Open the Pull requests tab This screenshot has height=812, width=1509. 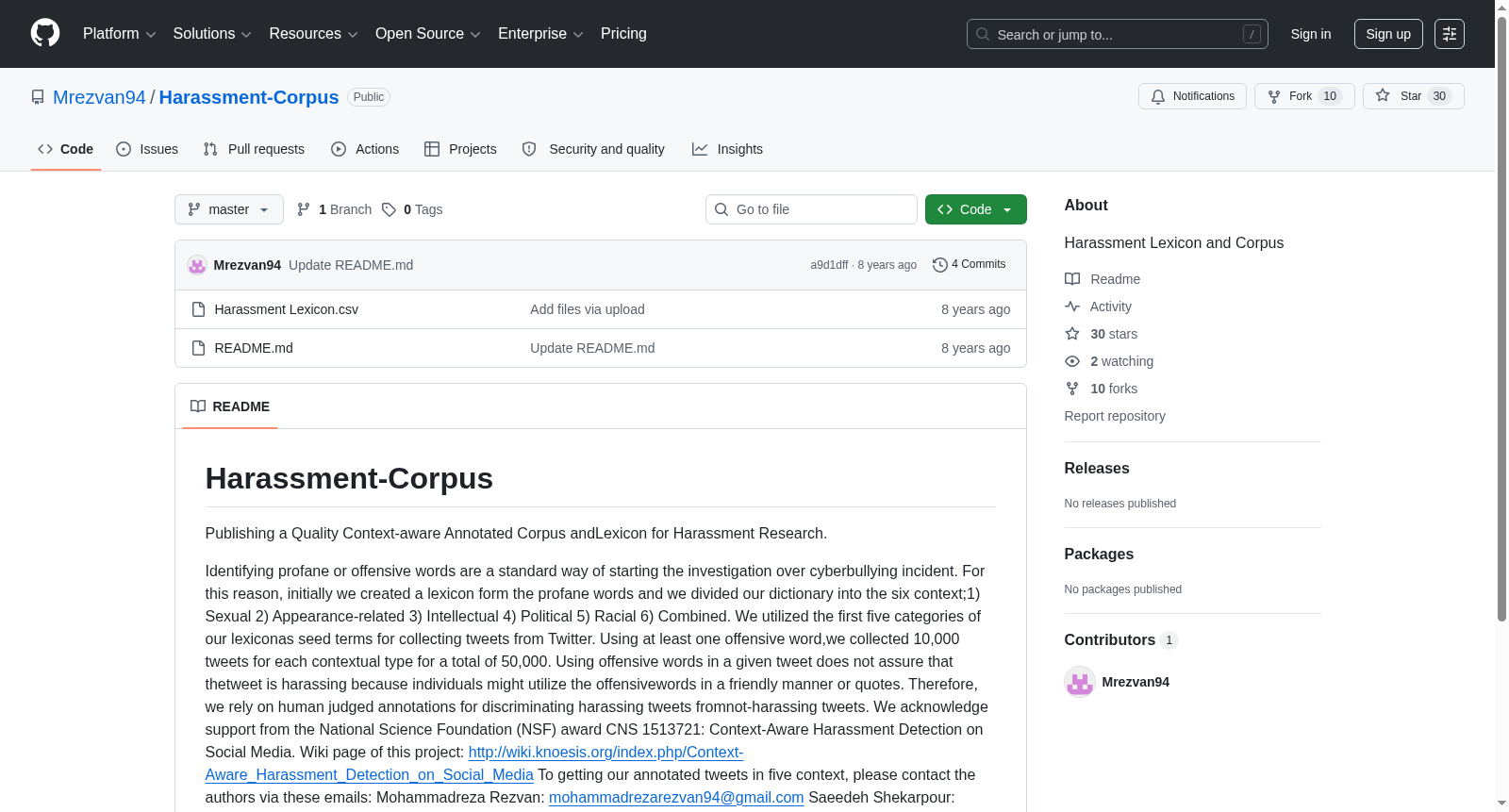tap(254, 149)
